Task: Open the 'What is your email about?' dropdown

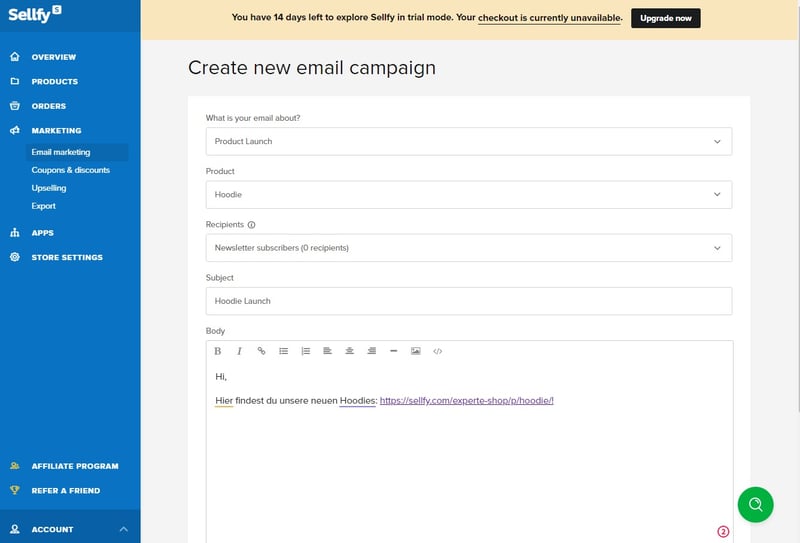Action: [468, 141]
